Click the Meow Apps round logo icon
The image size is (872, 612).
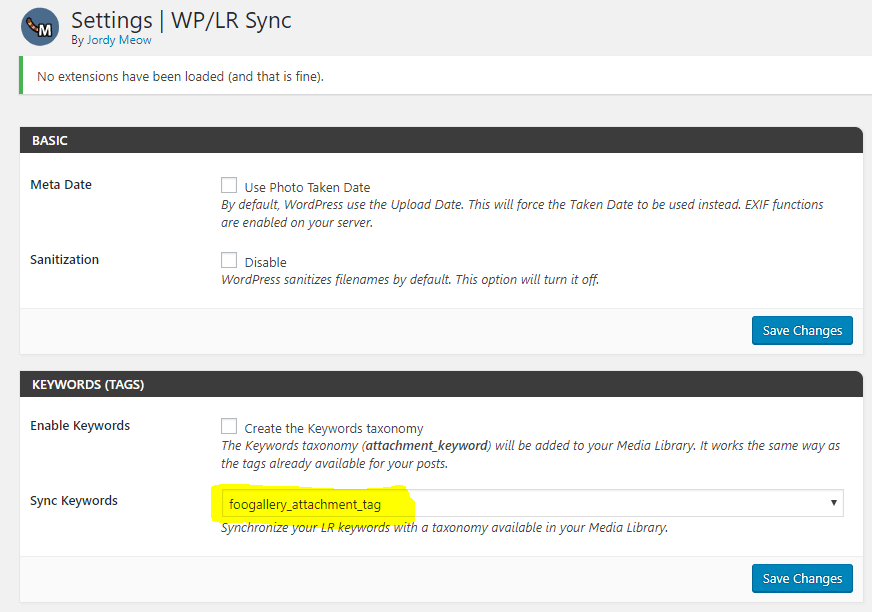coord(40,27)
